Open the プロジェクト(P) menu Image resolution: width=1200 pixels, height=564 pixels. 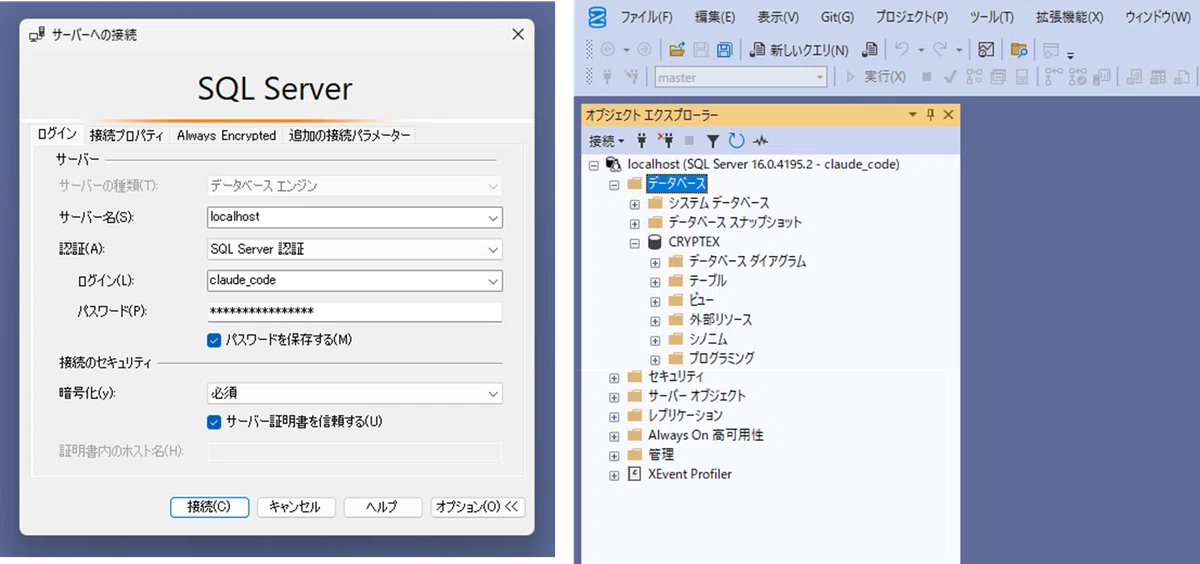[912, 18]
